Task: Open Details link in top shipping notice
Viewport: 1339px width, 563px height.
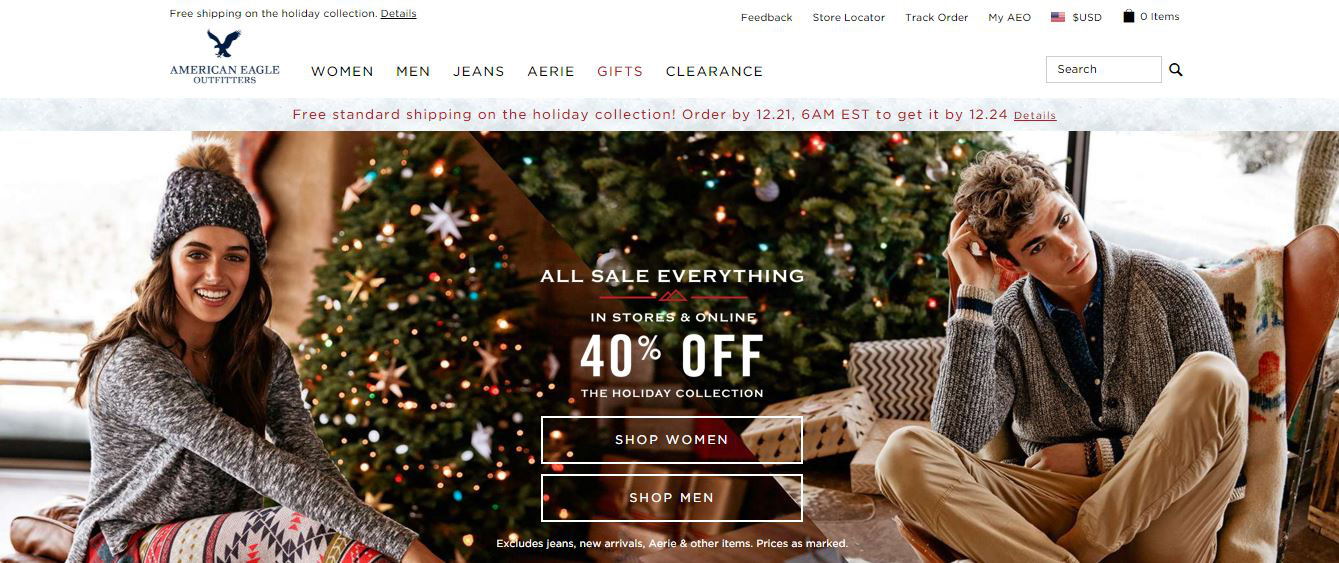Action: pyautogui.click(x=399, y=14)
